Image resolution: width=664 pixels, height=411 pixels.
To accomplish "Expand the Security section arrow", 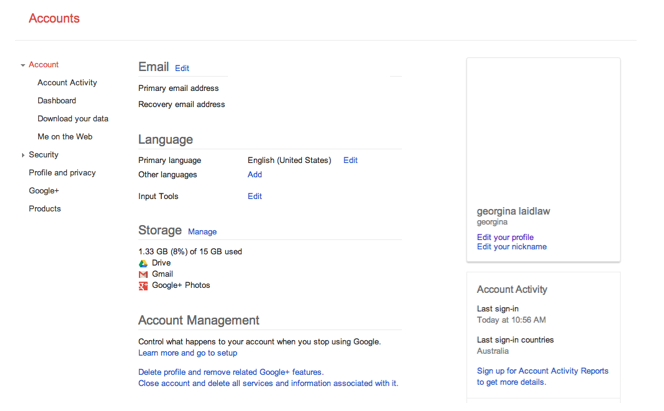I will tap(23, 155).
